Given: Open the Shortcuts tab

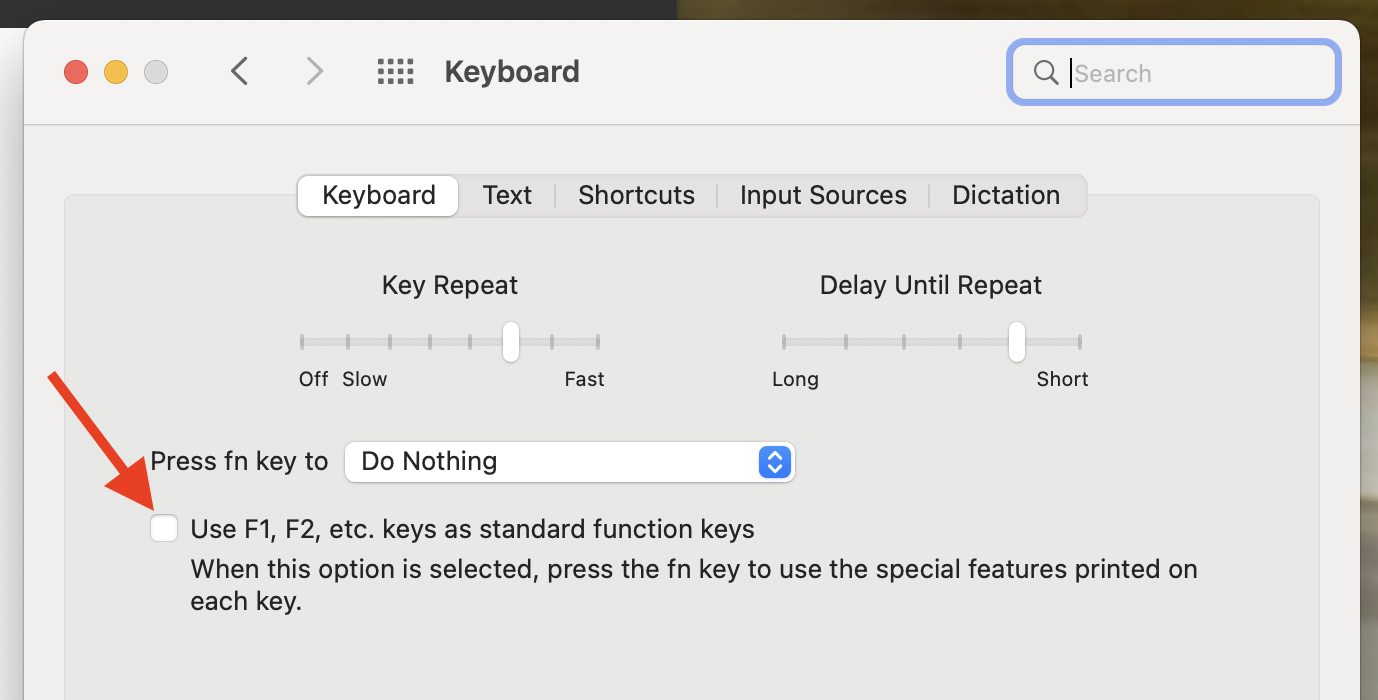Looking at the screenshot, I should coord(636,195).
